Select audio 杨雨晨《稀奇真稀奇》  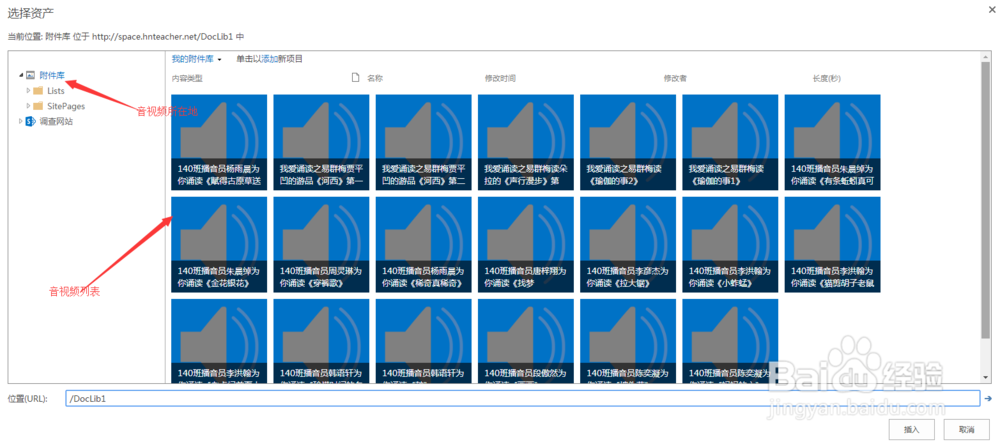(423, 244)
